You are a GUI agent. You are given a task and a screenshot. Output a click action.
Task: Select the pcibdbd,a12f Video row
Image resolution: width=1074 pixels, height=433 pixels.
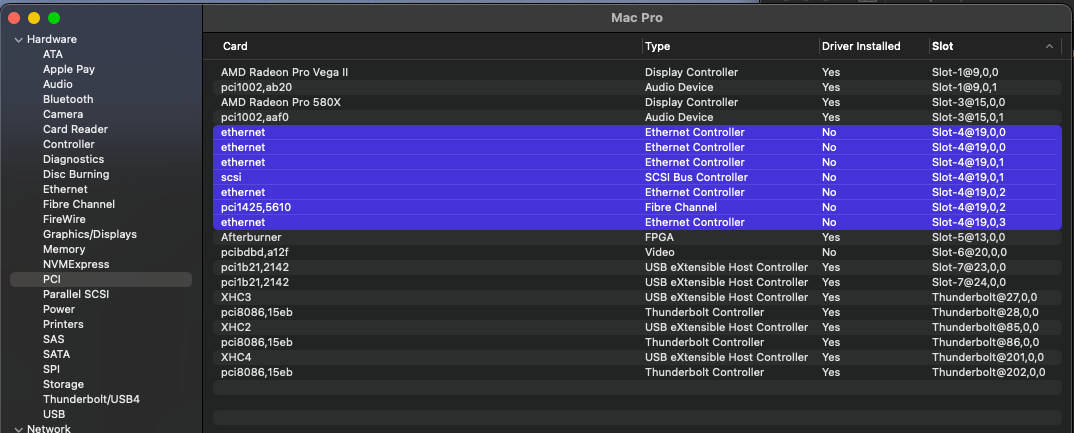[x=255, y=252]
